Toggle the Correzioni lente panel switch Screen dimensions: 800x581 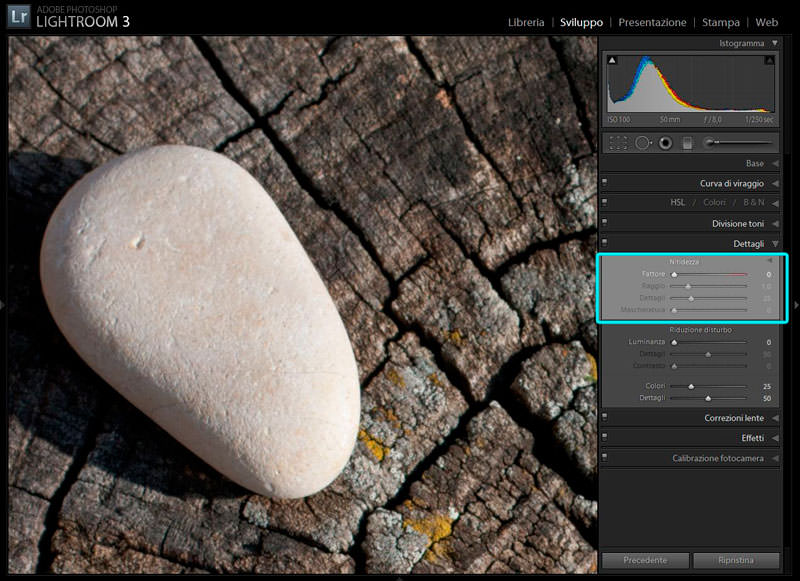[x=605, y=418]
